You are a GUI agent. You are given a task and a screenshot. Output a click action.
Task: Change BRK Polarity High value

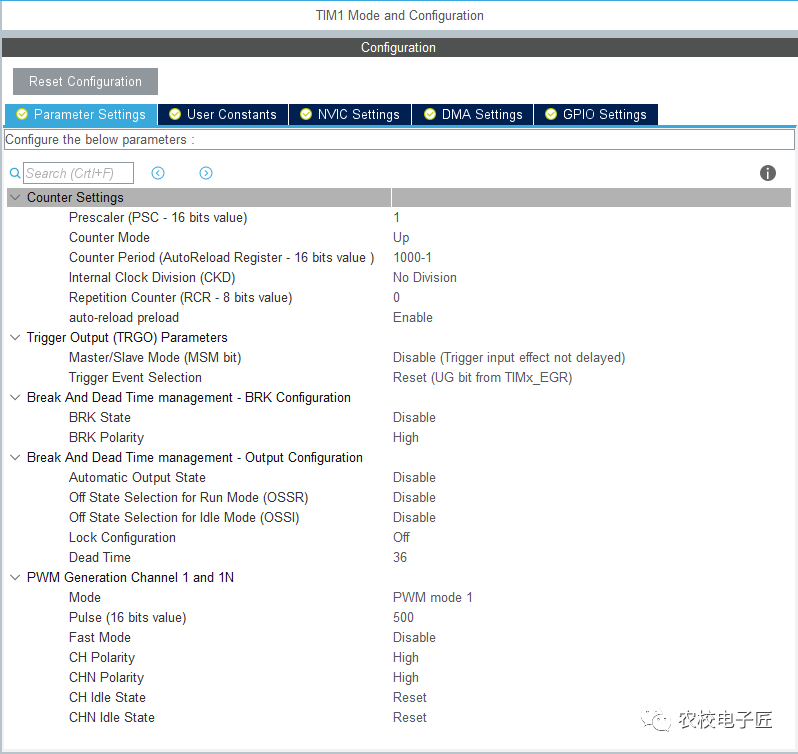[x=406, y=438]
